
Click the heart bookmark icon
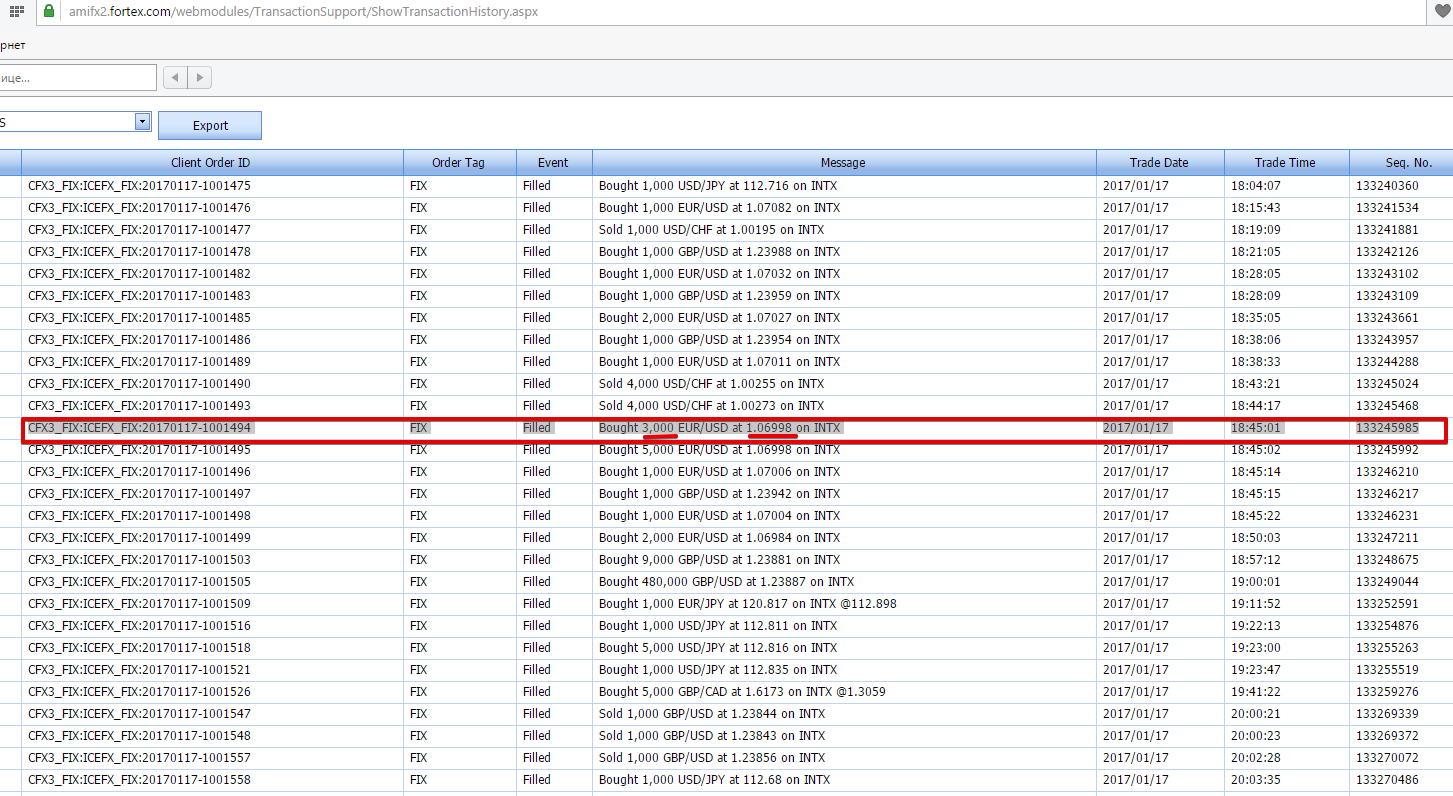[1443, 11]
